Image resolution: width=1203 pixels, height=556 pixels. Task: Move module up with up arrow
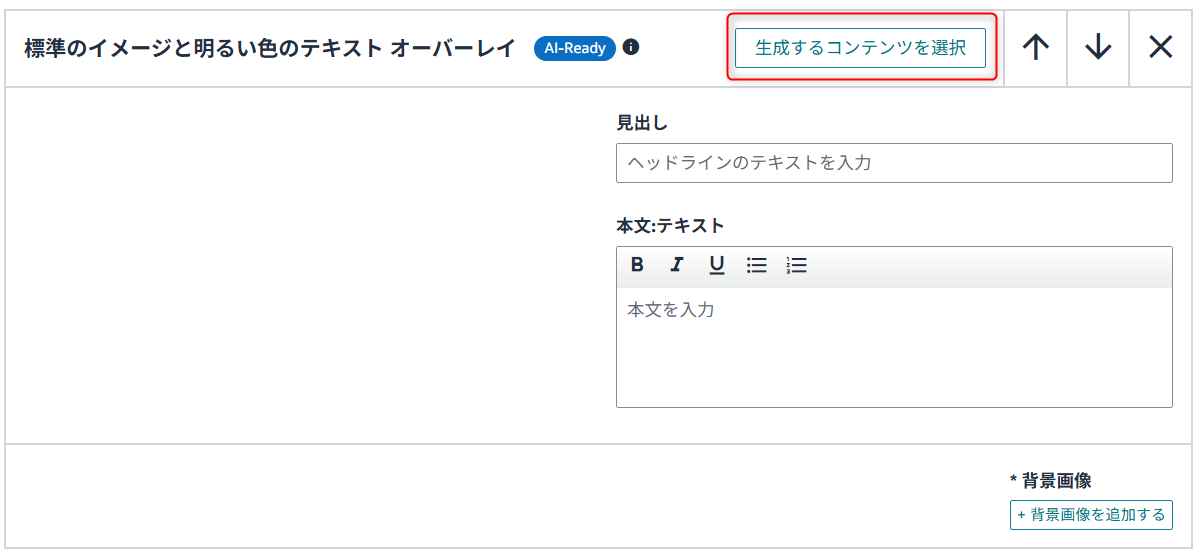point(1036,48)
